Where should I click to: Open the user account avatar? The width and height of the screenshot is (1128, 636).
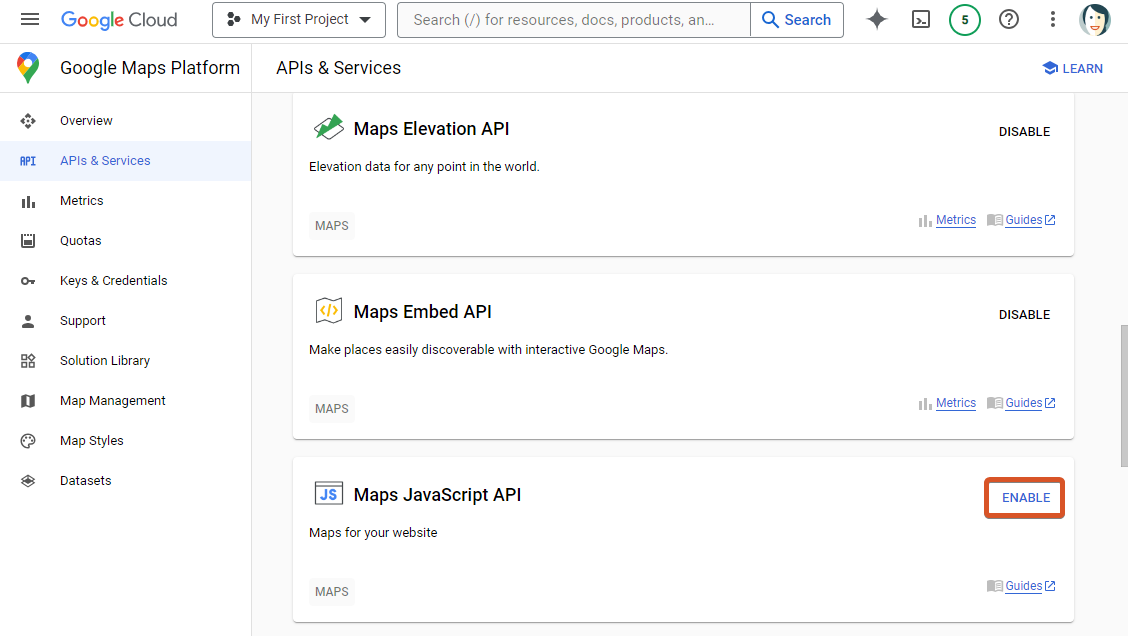1094,19
